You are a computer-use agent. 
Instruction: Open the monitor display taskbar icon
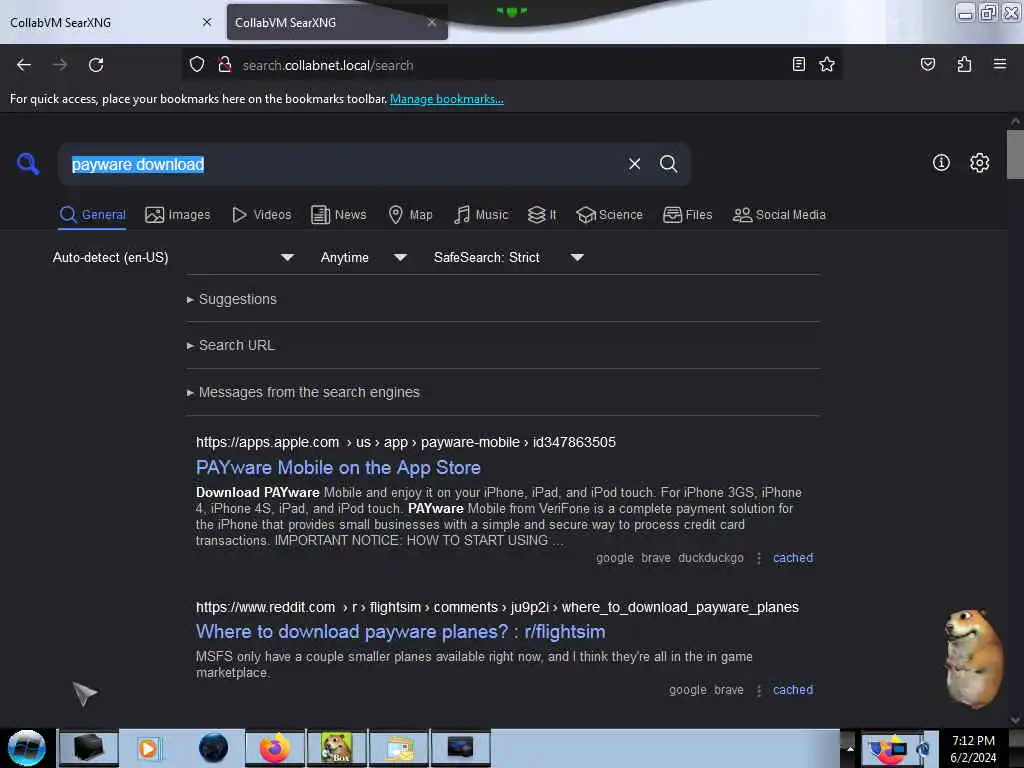pyautogui.click(x=460, y=748)
